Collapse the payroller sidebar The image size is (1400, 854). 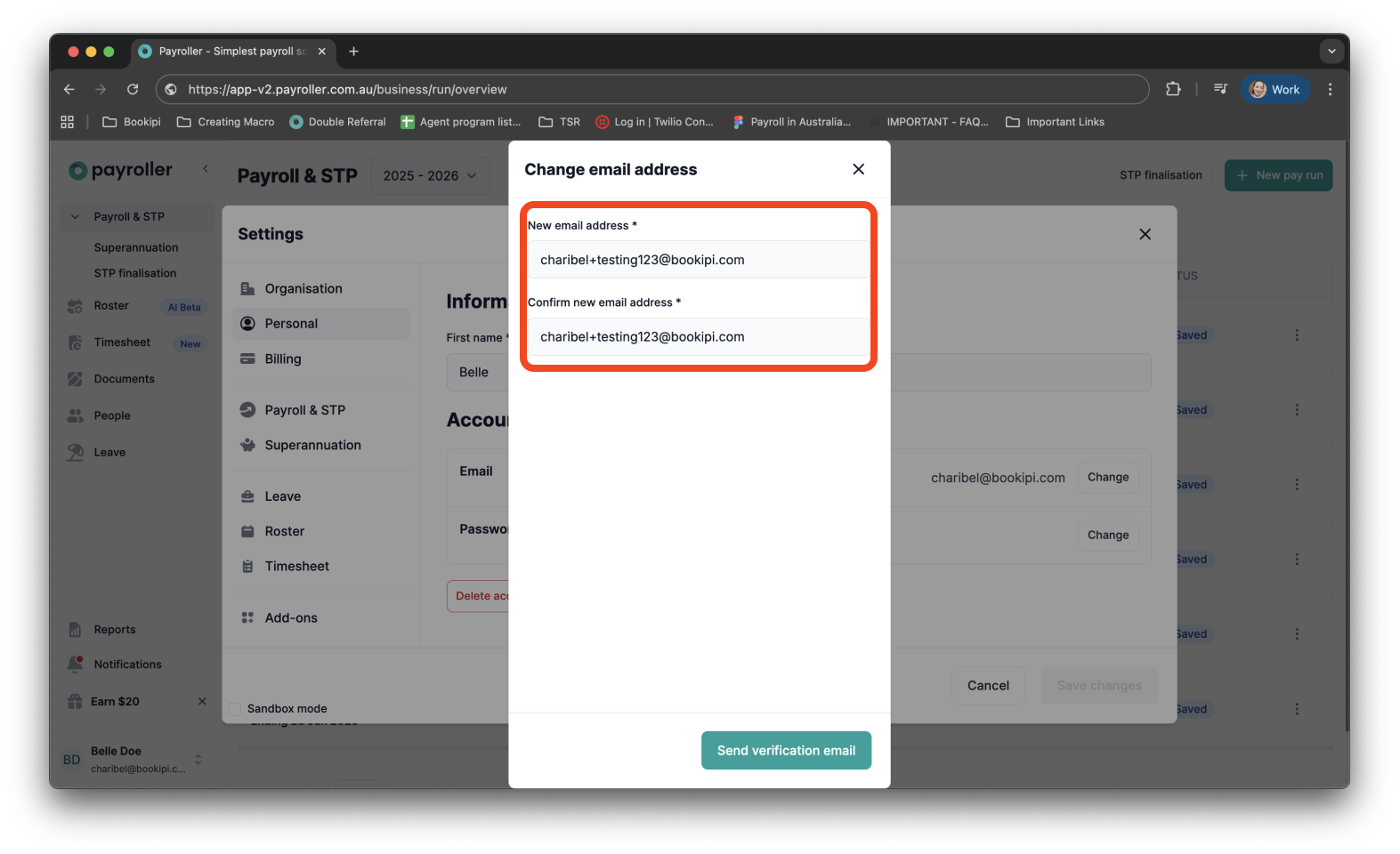coord(206,168)
